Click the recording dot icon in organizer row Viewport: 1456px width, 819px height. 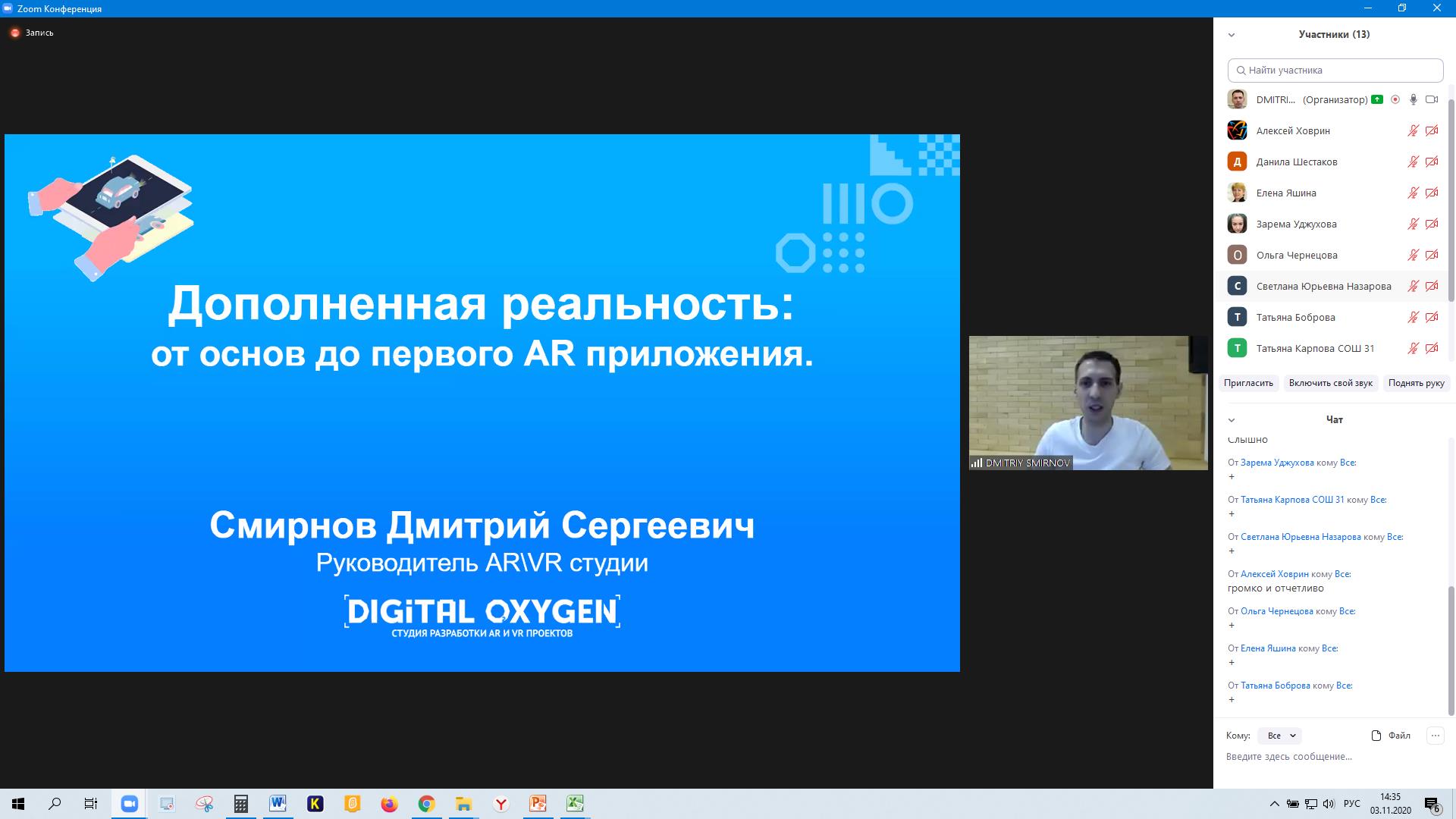(1395, 99)
